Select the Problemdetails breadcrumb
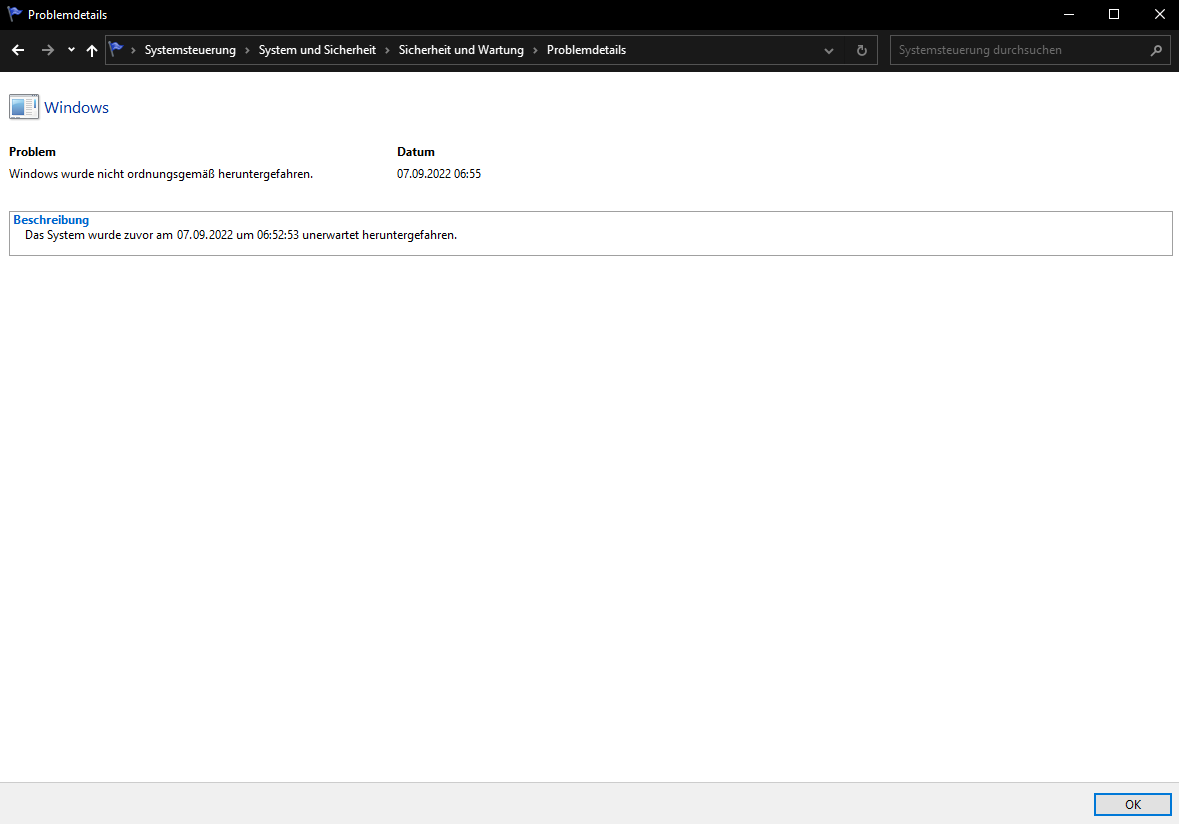This screenshot has height=824, width=1179. (586, 50)
